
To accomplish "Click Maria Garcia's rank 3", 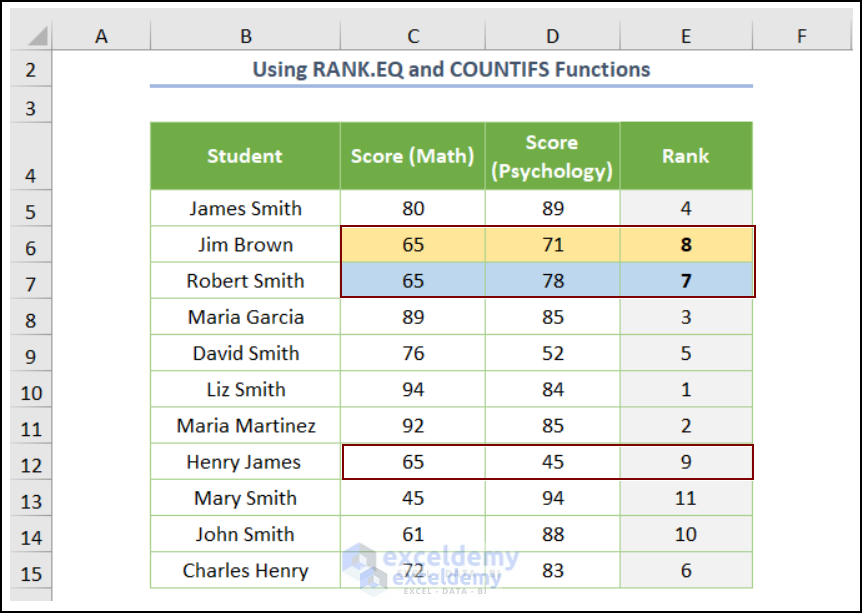I will click(686, 317).
